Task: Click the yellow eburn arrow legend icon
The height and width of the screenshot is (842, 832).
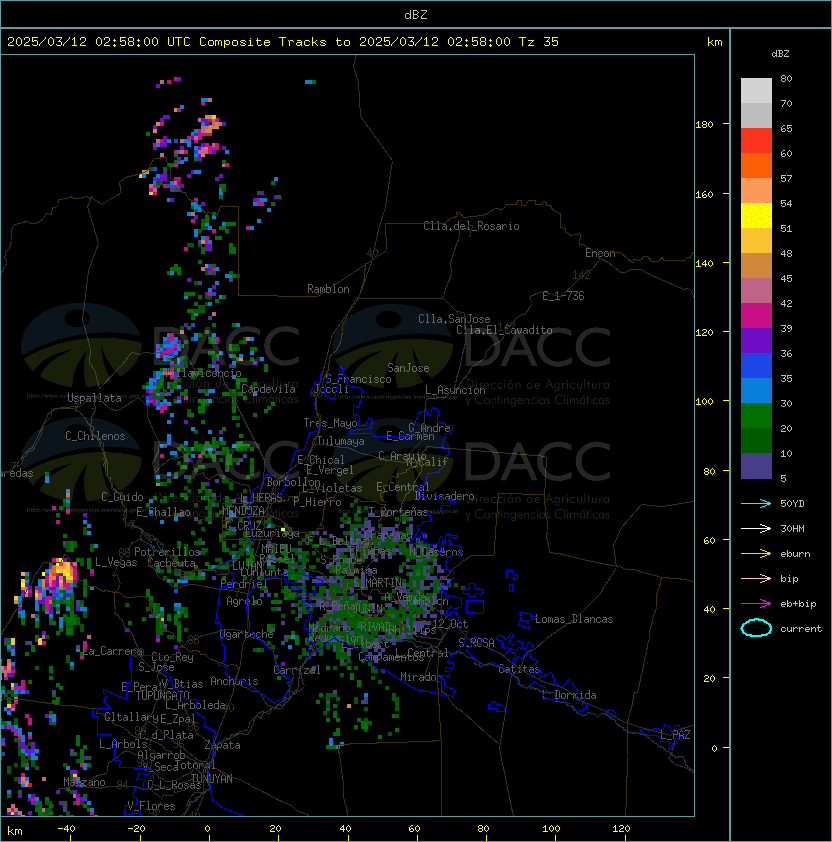Action: tap(756, 554)
